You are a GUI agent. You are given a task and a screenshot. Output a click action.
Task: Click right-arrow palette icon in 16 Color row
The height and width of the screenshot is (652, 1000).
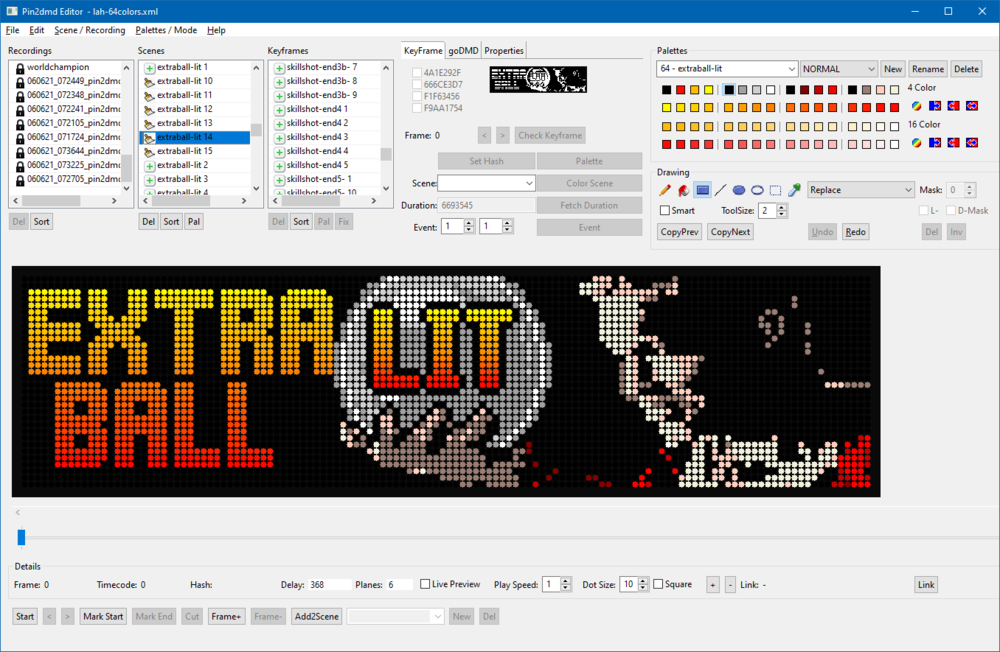point(935,143)
